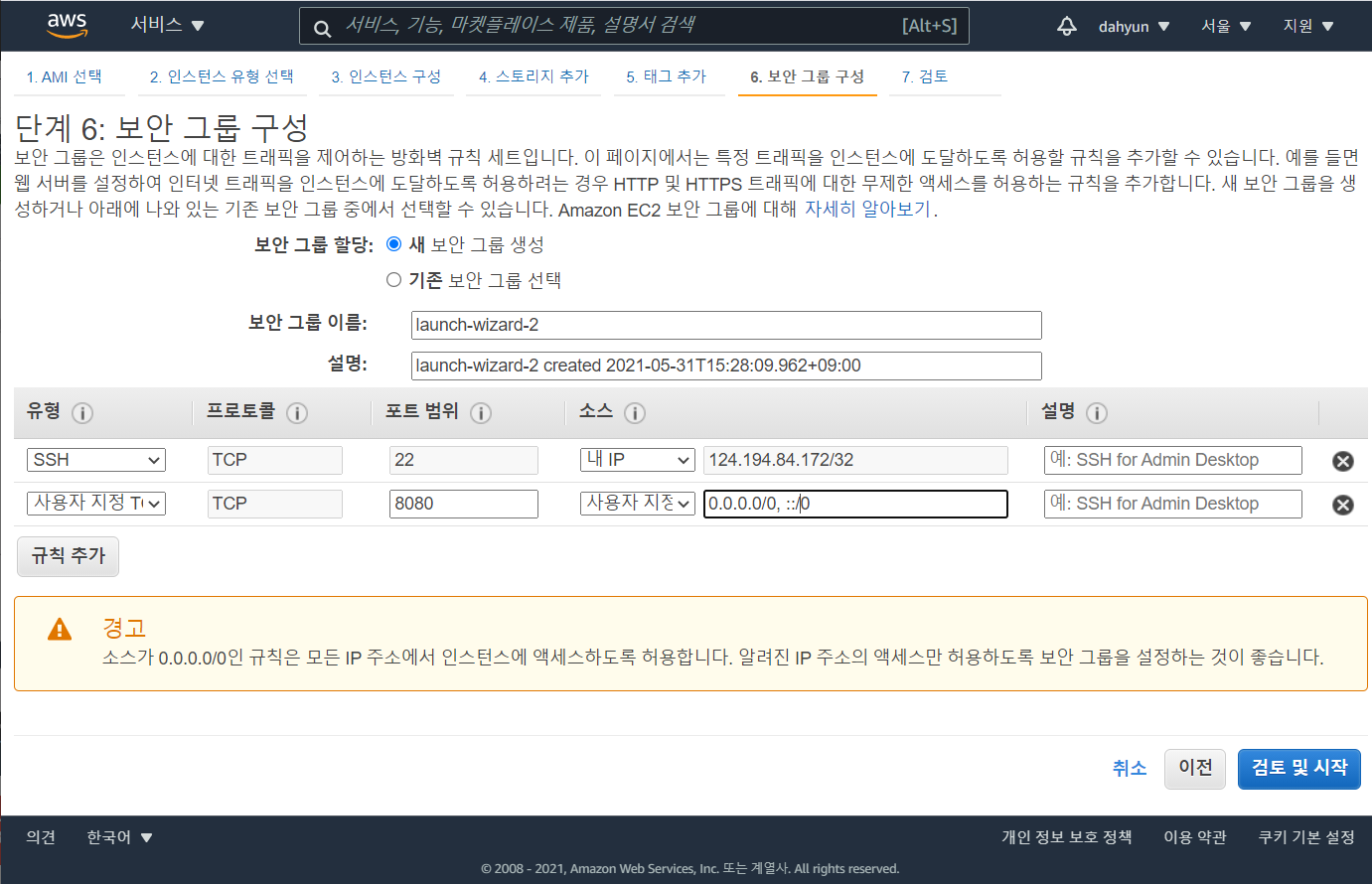Go to step 1. AMI 선택
This screenshot has height=884, width=1372.
point(65,76)
